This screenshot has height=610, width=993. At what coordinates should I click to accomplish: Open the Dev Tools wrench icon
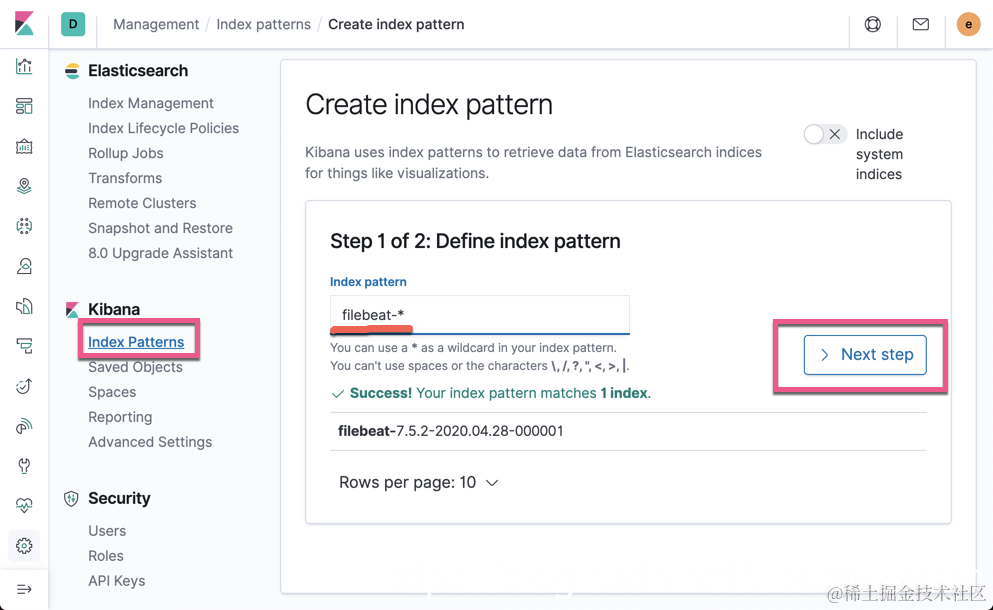tap(24, 466)
